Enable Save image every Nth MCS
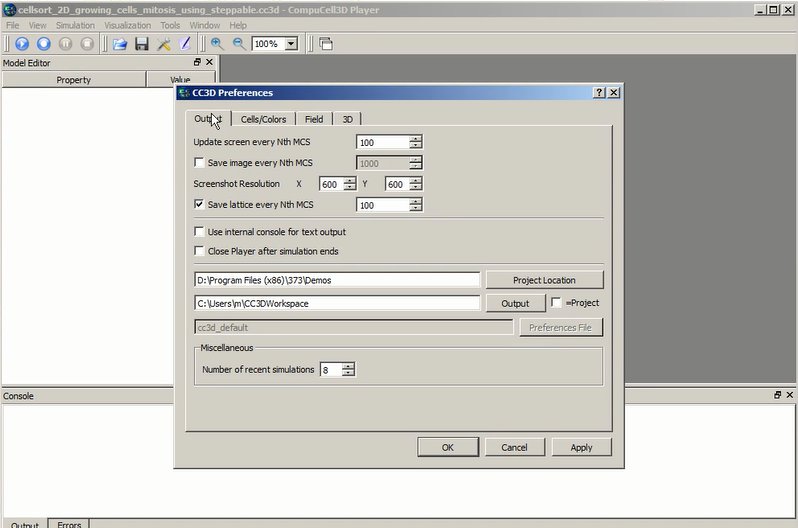 (199, 163)
